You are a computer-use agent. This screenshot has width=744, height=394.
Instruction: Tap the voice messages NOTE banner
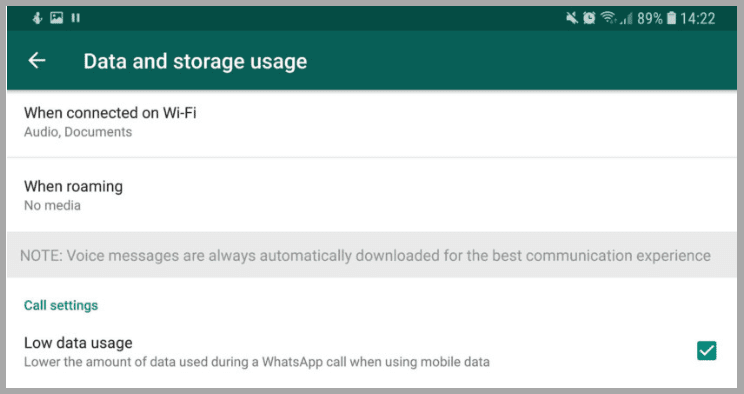coord(372,255)
